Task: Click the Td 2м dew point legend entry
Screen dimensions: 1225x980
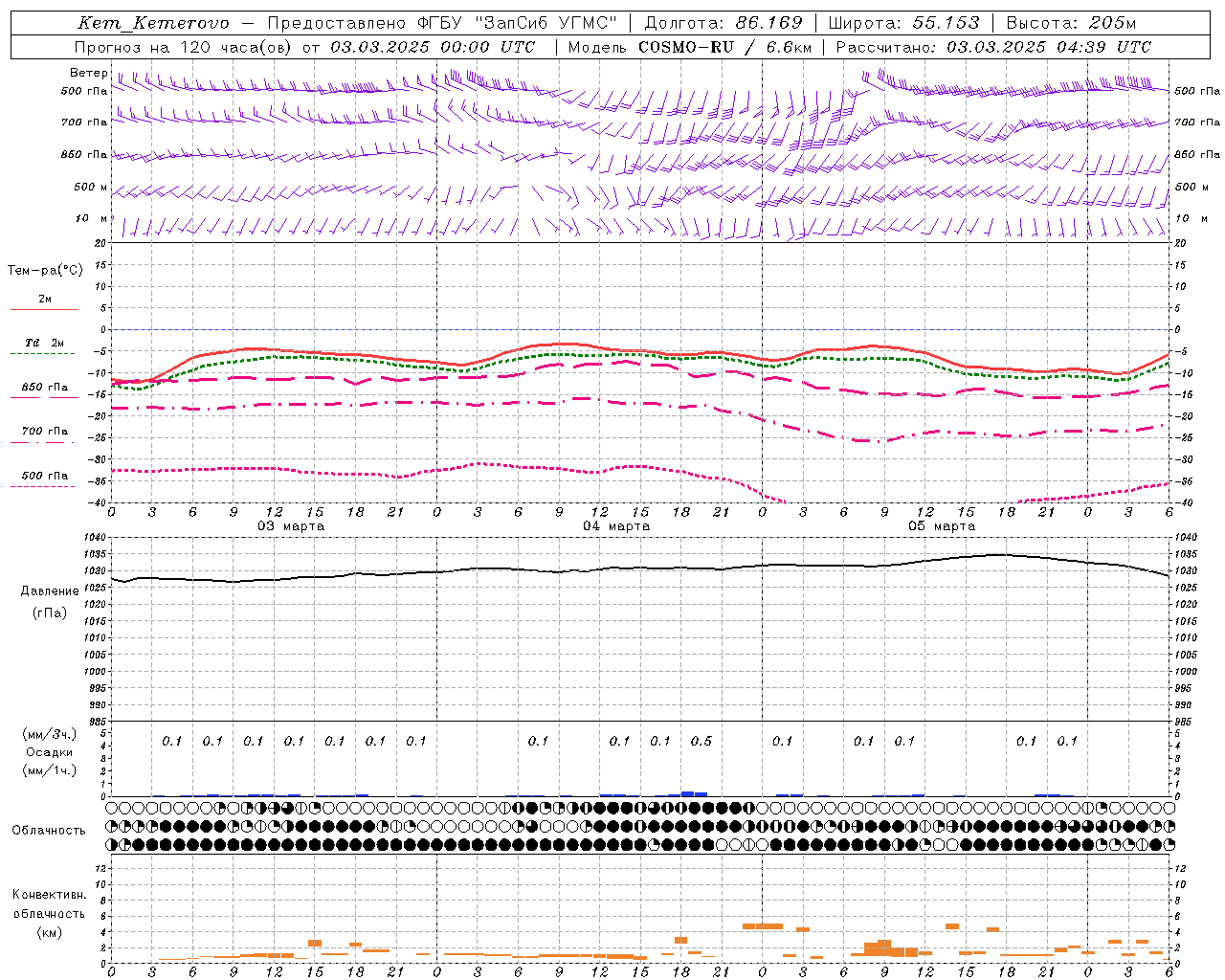Action: (44, 343)
